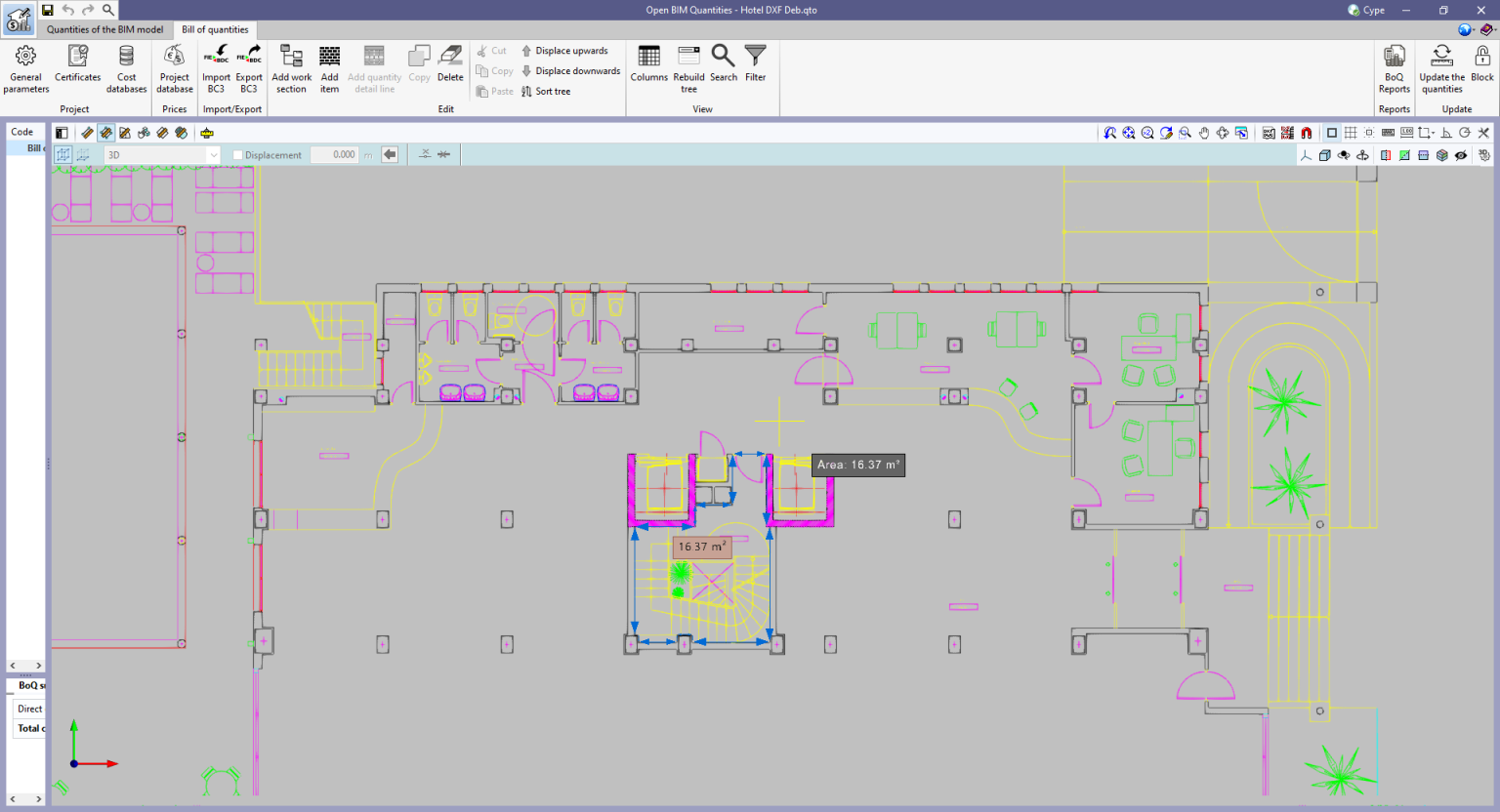1500x812 pixels.
Task: Click the title bar magnifier icon
Action: [108, 10]
